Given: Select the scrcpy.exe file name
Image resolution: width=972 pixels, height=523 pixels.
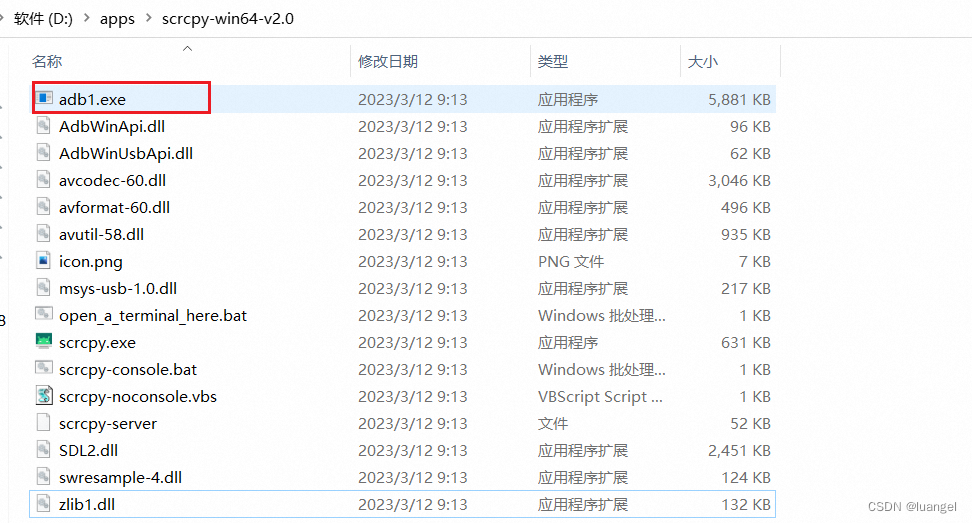Looking at the screenshot, I should 97,343.
